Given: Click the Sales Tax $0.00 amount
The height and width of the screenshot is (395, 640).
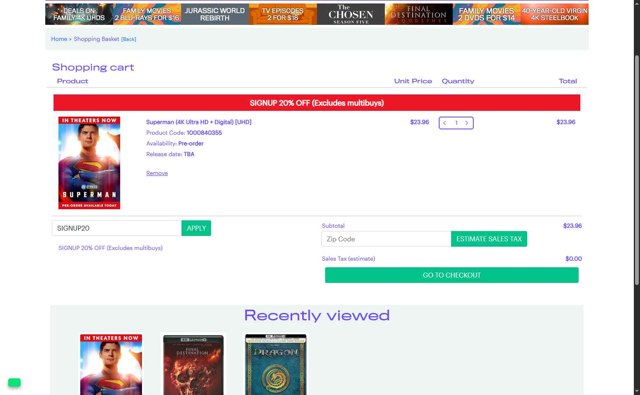Looking at the screenshot, I should click(573, 259).
